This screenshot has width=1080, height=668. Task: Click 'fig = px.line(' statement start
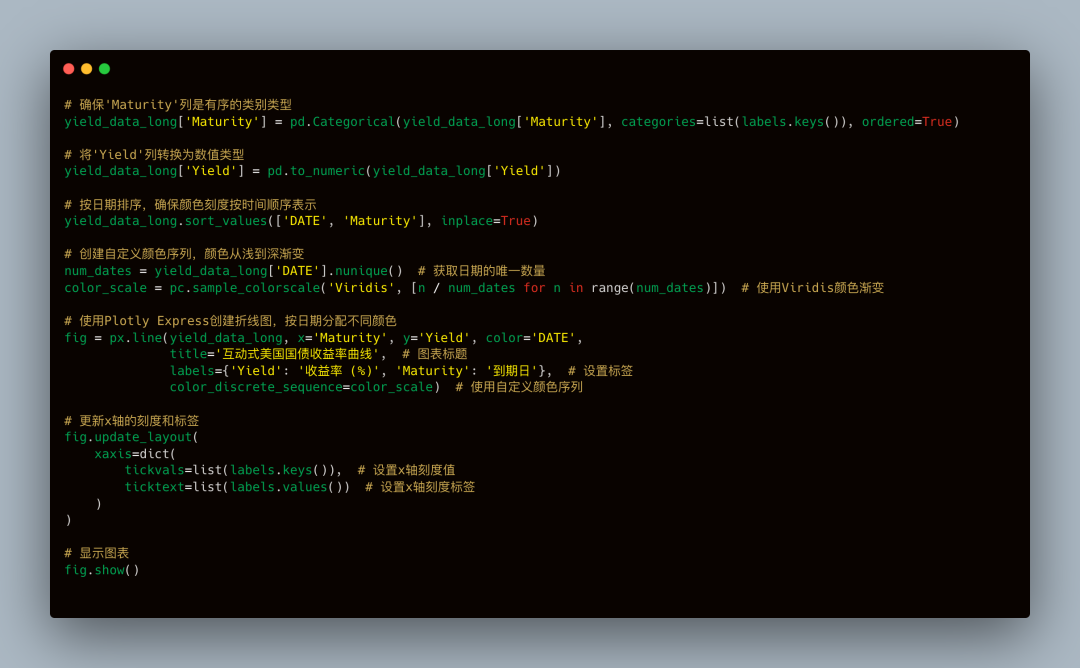click(116, 338)
